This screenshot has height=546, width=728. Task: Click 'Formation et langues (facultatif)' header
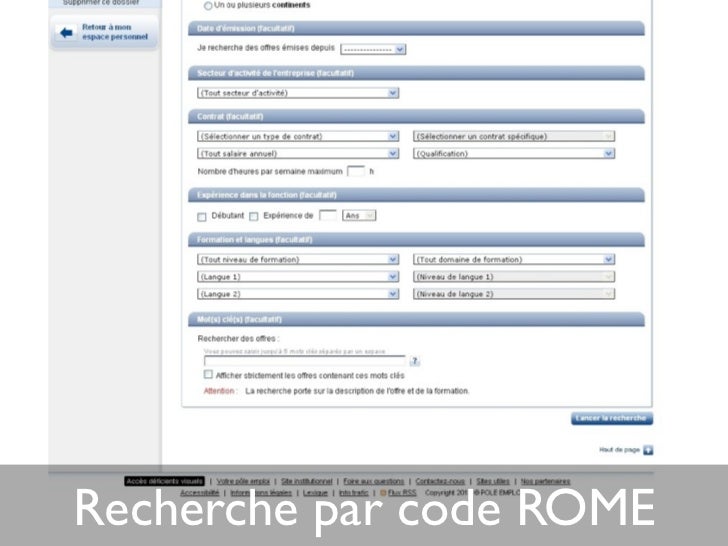416,240
